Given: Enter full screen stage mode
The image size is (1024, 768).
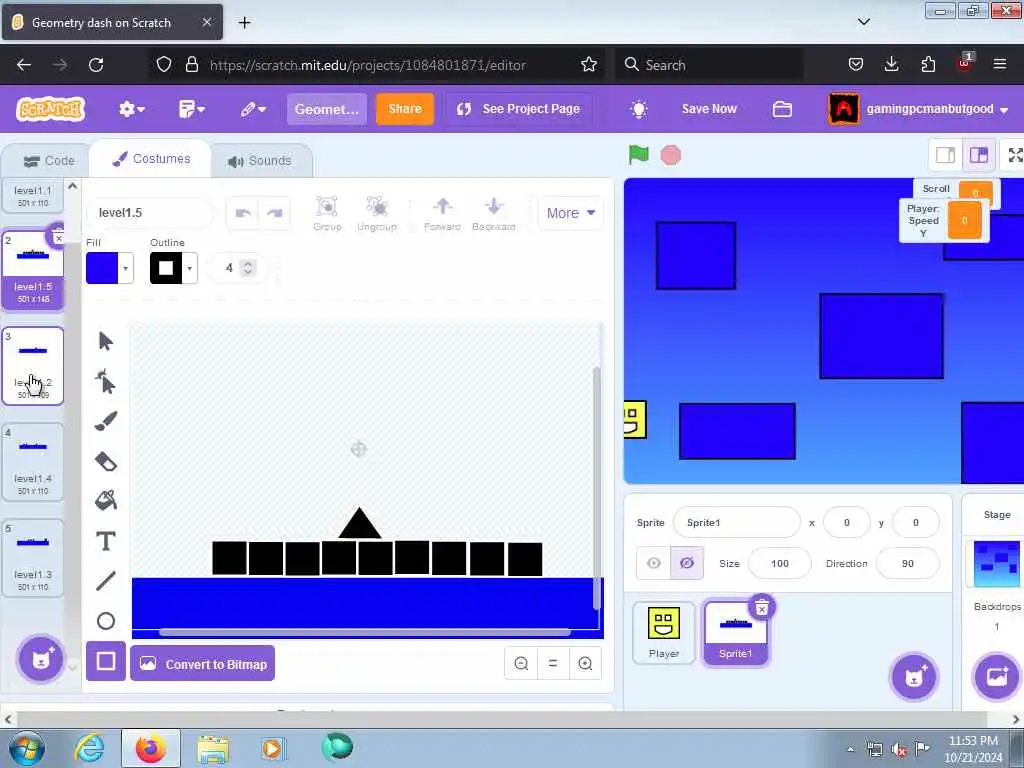Looking at the screenshot, I should (1015, 155).
